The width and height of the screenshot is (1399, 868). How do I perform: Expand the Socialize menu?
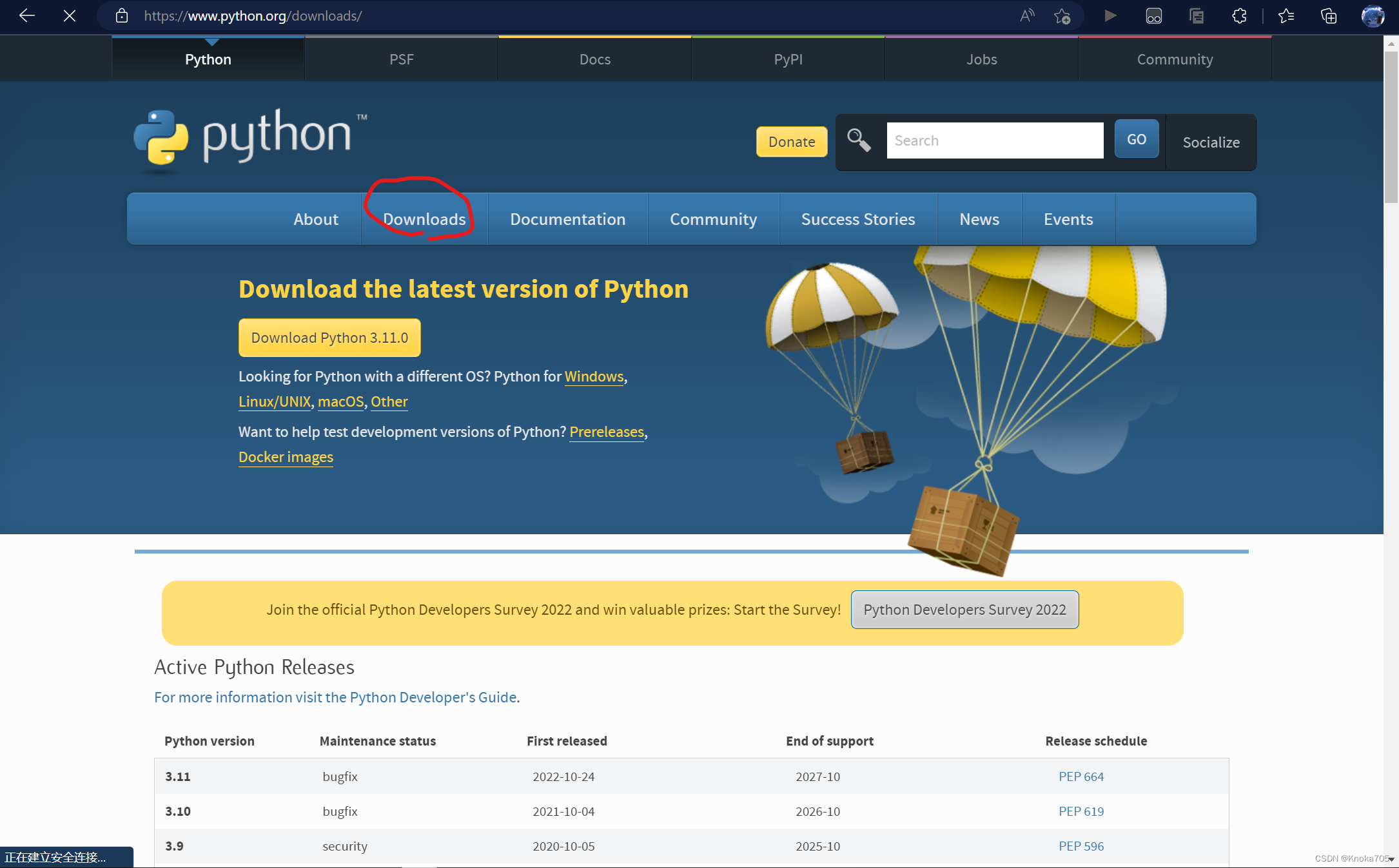[x=1211, y=142]
